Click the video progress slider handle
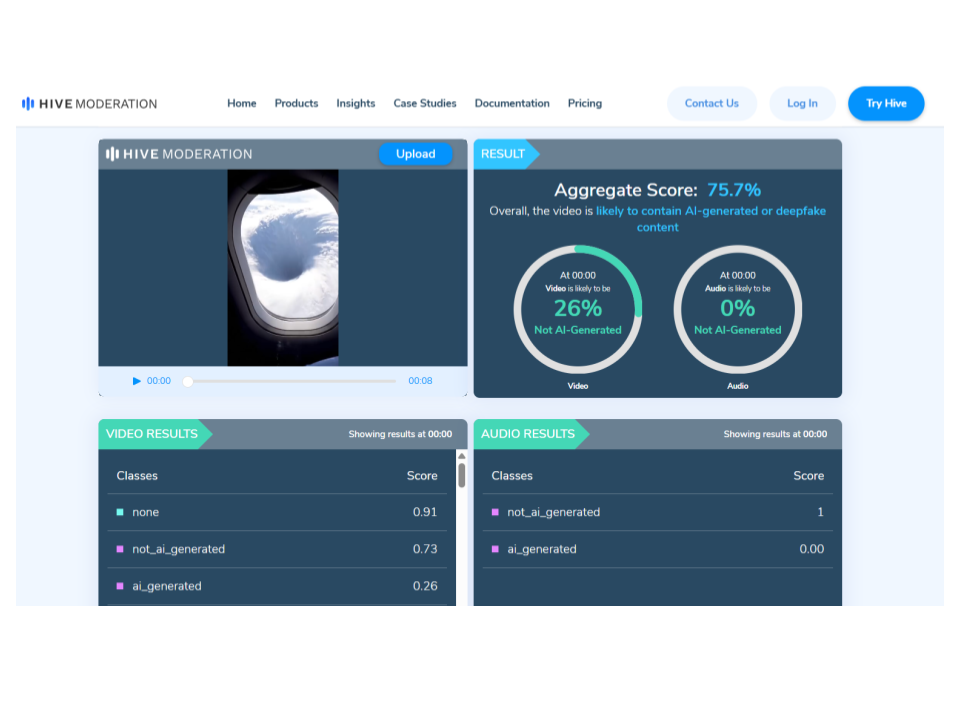The height and width of the screenshot is (720, 960). [188, 381]
